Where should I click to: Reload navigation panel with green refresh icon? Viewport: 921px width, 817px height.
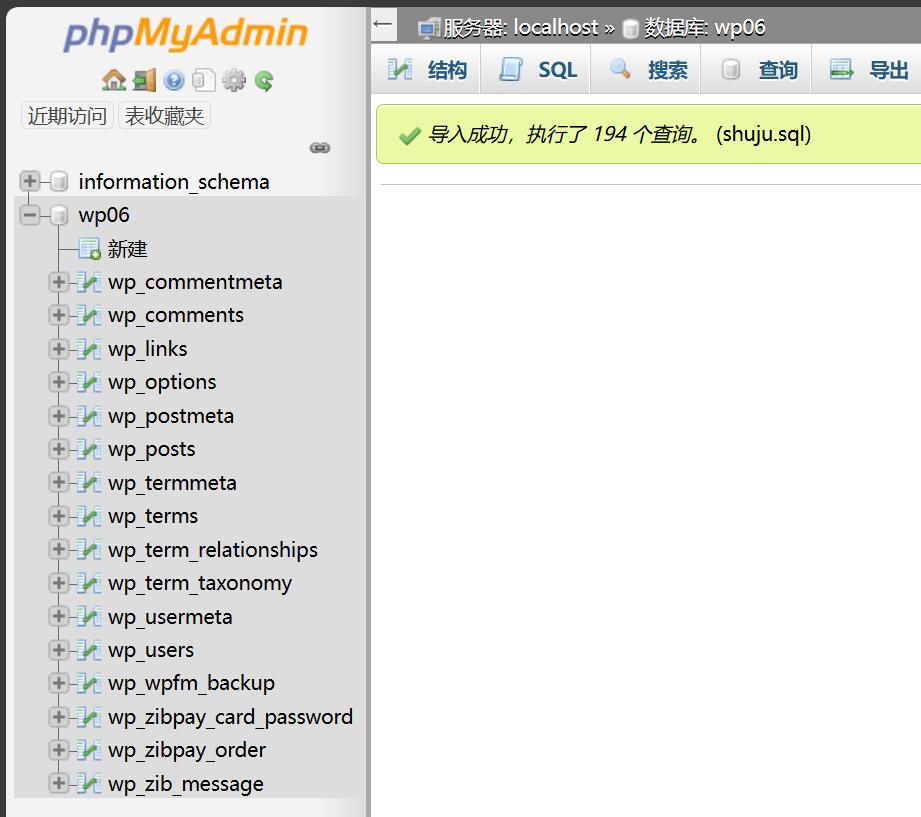tap(264, 81)
